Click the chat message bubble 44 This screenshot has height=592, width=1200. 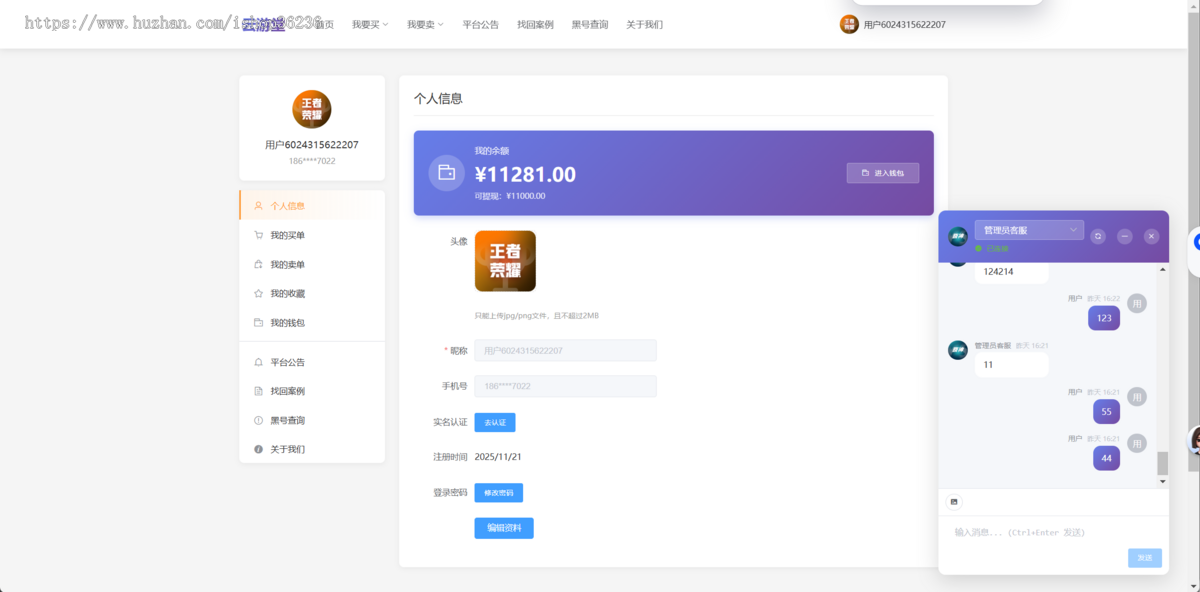tap(1106, 458)
